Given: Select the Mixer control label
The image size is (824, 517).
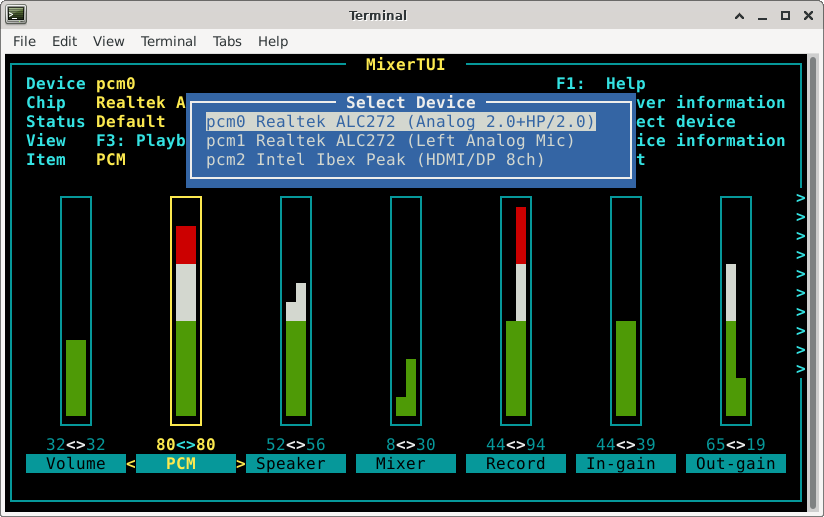Looking at the screenshot, I should (406, 464).
